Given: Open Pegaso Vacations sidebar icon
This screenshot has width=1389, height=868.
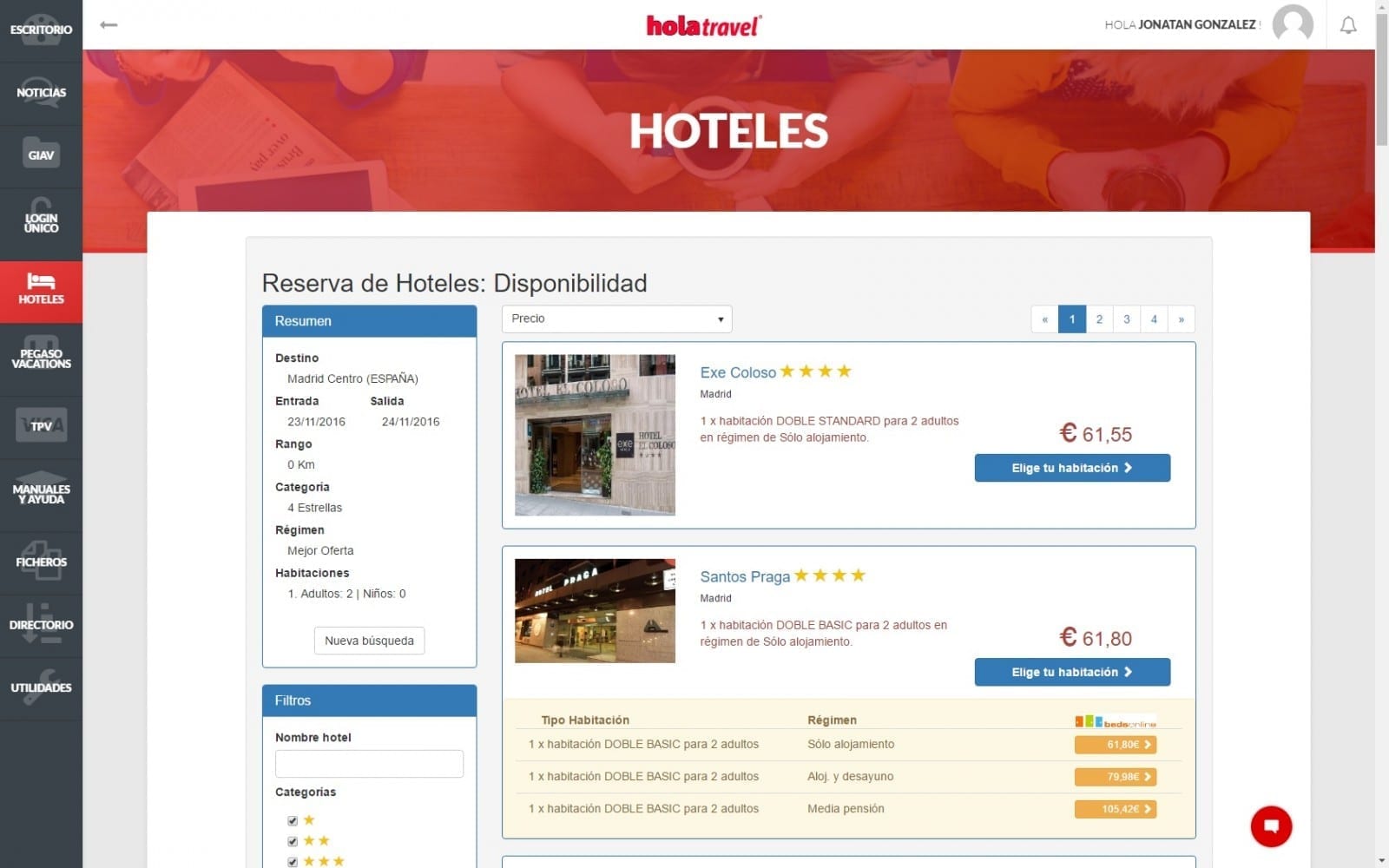Looking at the screenshot, I should point(41,358).
